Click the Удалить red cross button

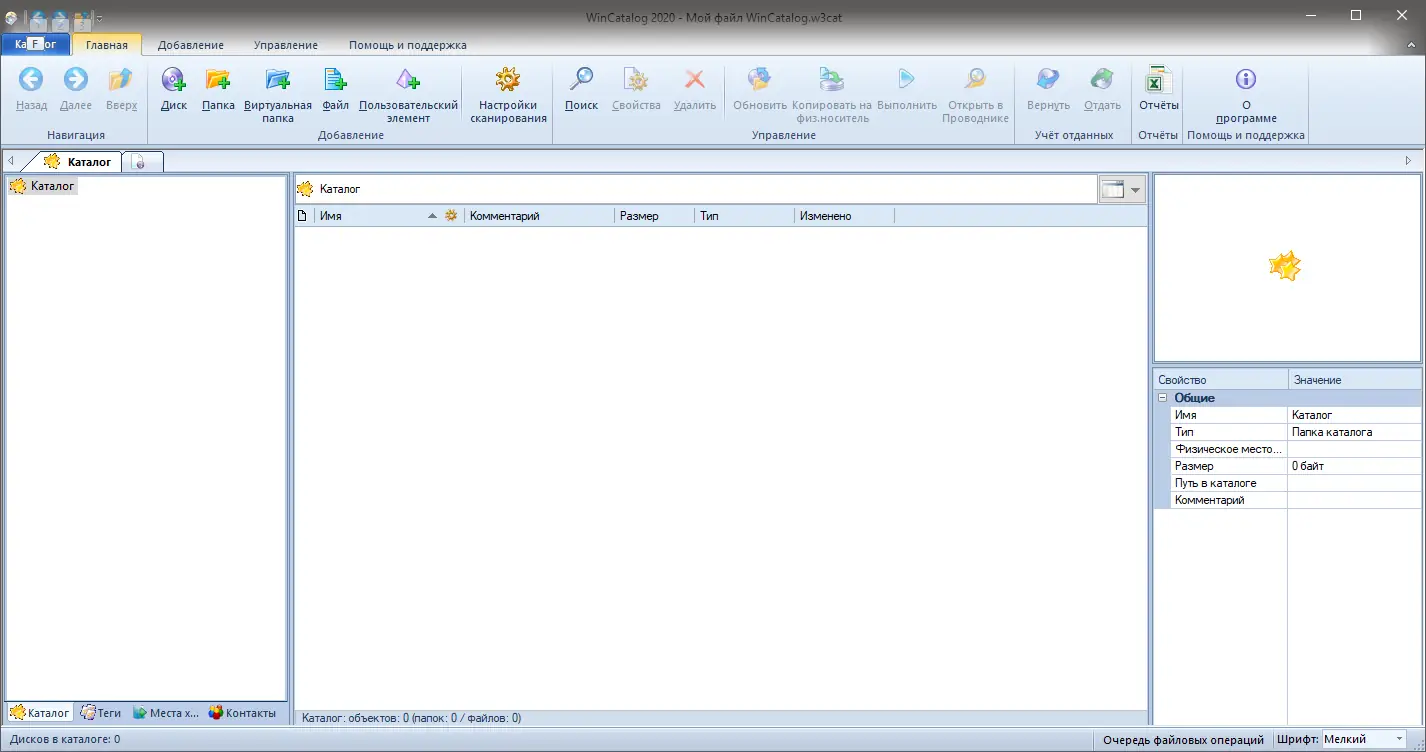(695, 89)
